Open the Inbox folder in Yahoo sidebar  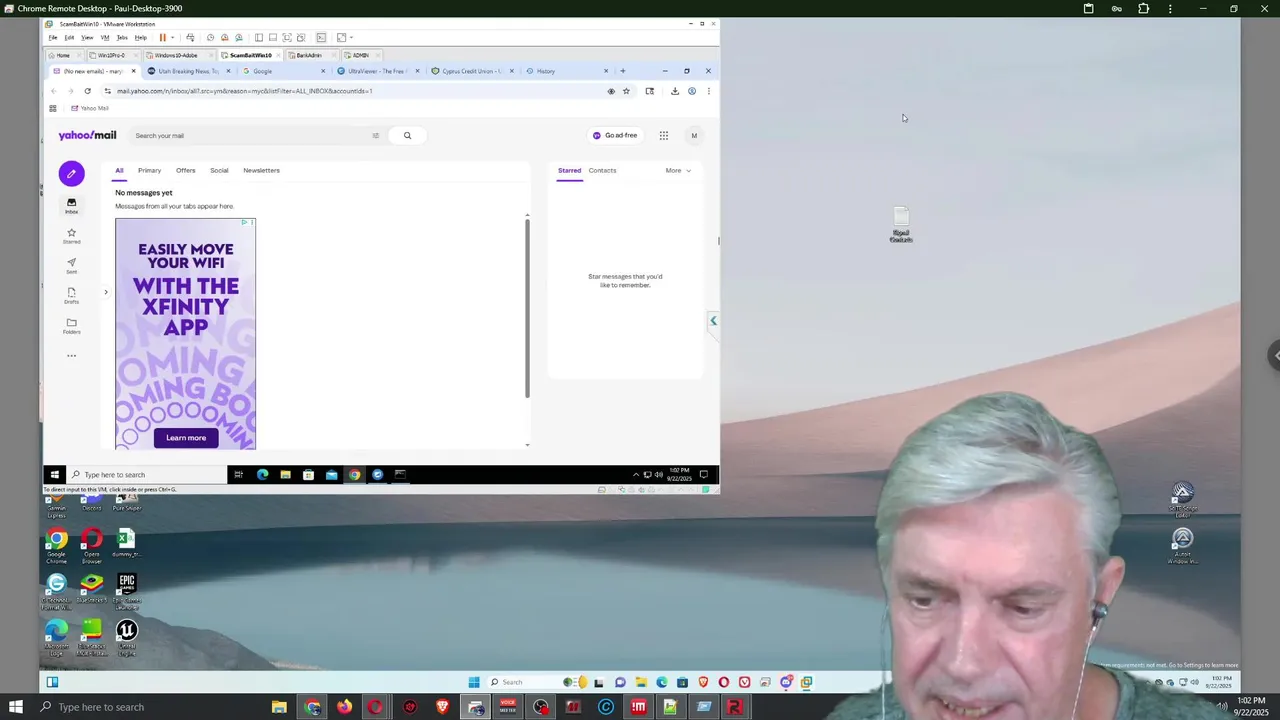71,206
